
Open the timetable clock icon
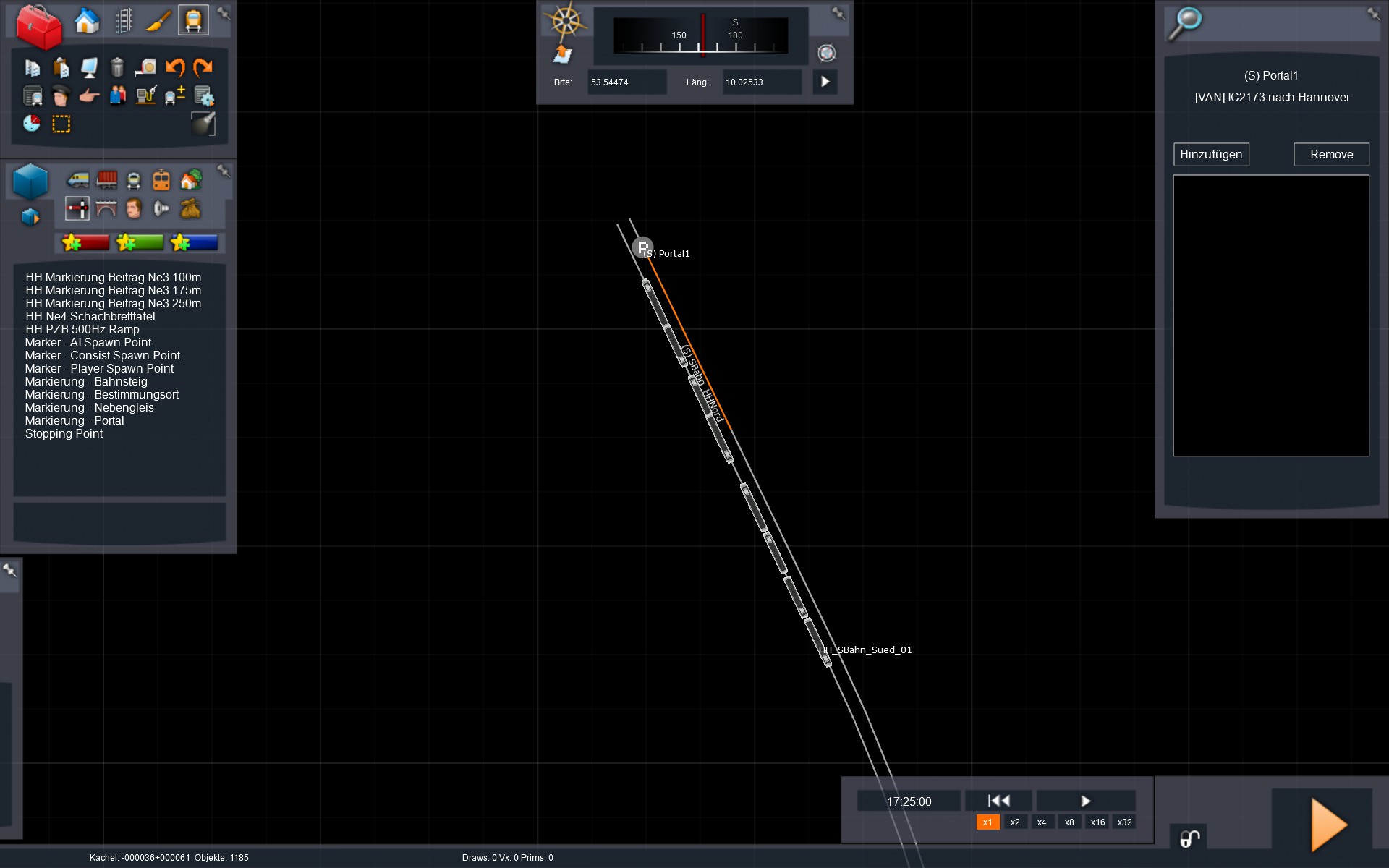[32, 124]
